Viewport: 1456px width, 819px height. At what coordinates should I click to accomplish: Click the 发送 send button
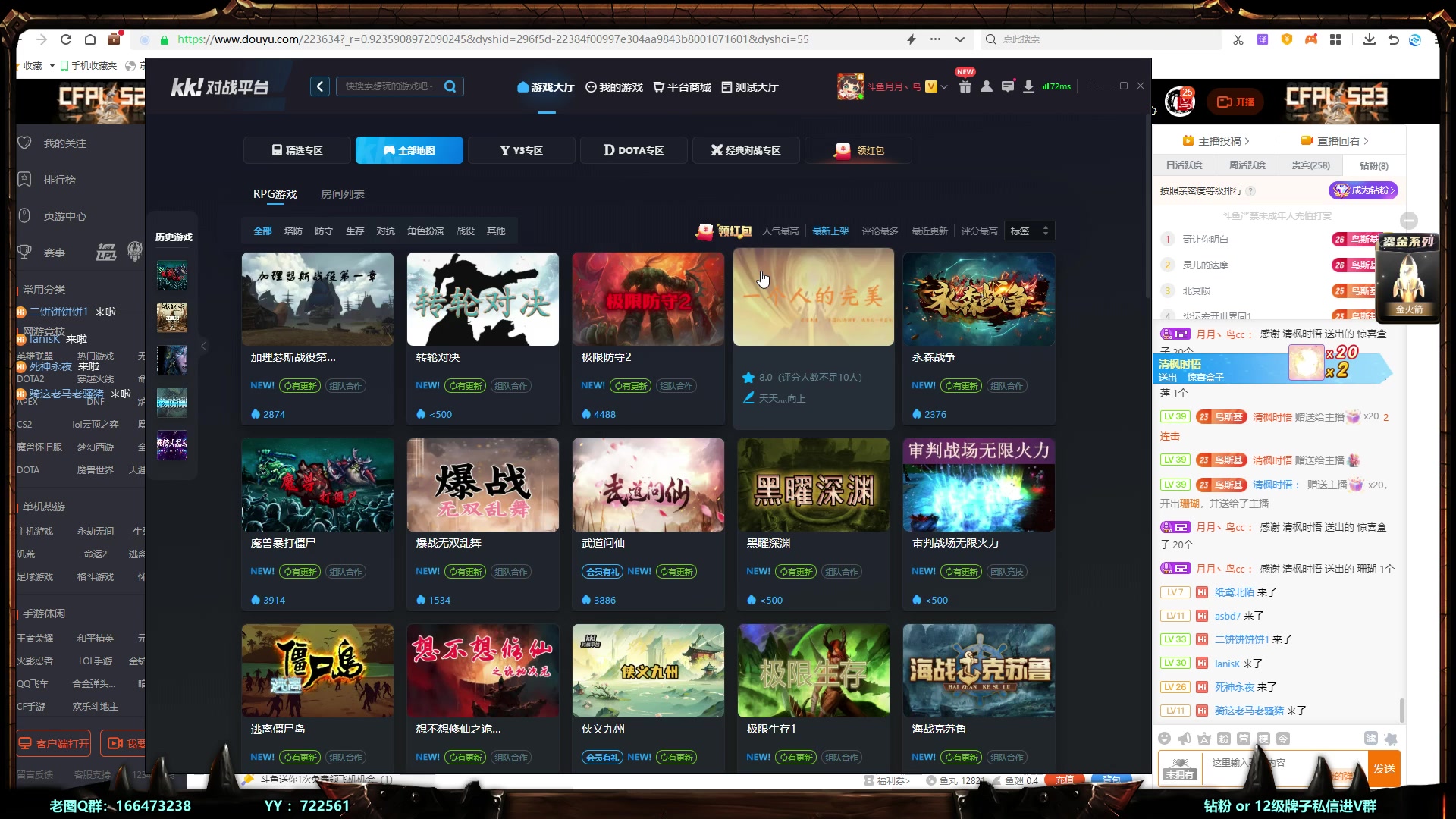[1384, 768]
